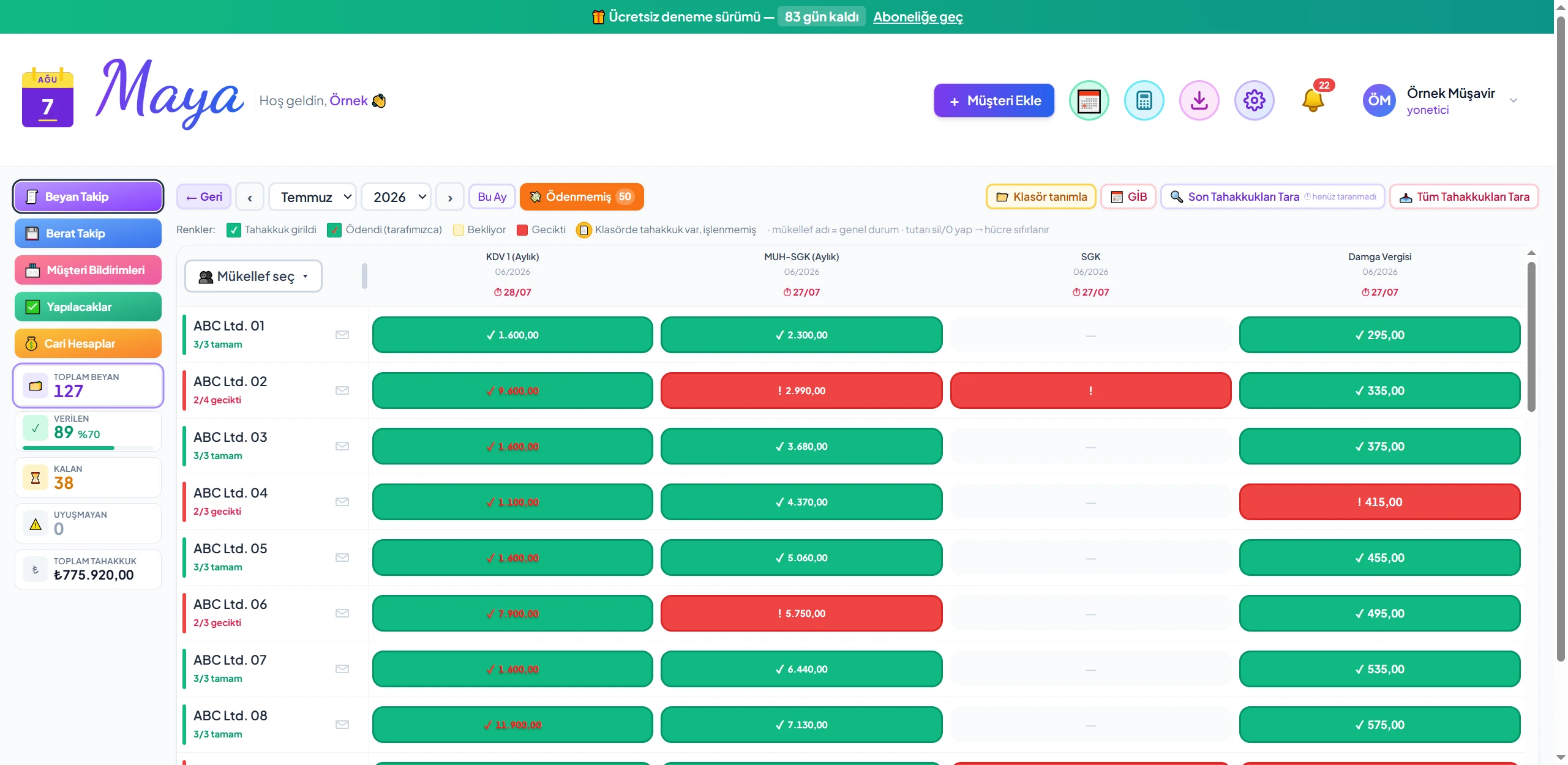
Task: Go to next month arrow
Action: [450, 197]
